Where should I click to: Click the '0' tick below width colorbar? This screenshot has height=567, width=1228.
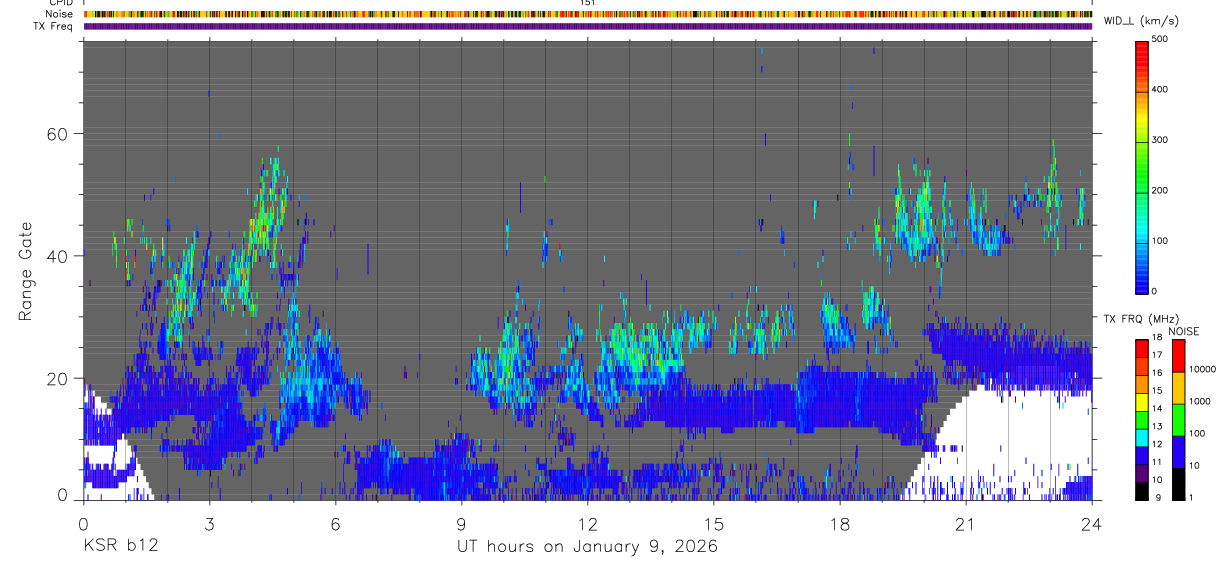pyautogui.click(x=1155, y=291)
